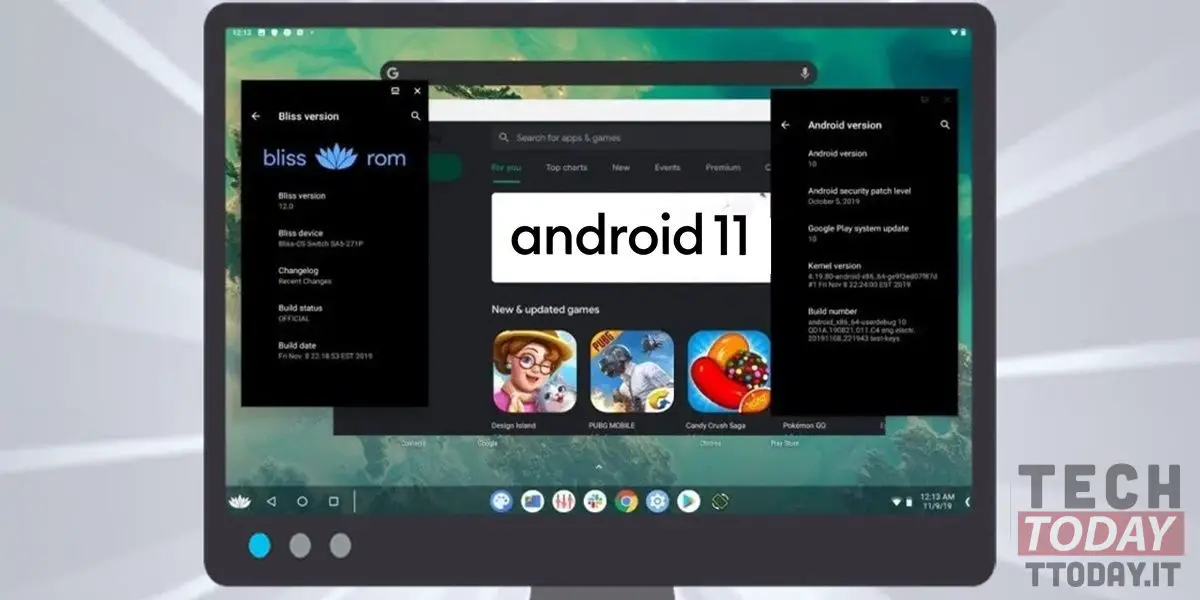Open the red striped app in taskbar
The image size is (1200, 600).
(564, 501)
